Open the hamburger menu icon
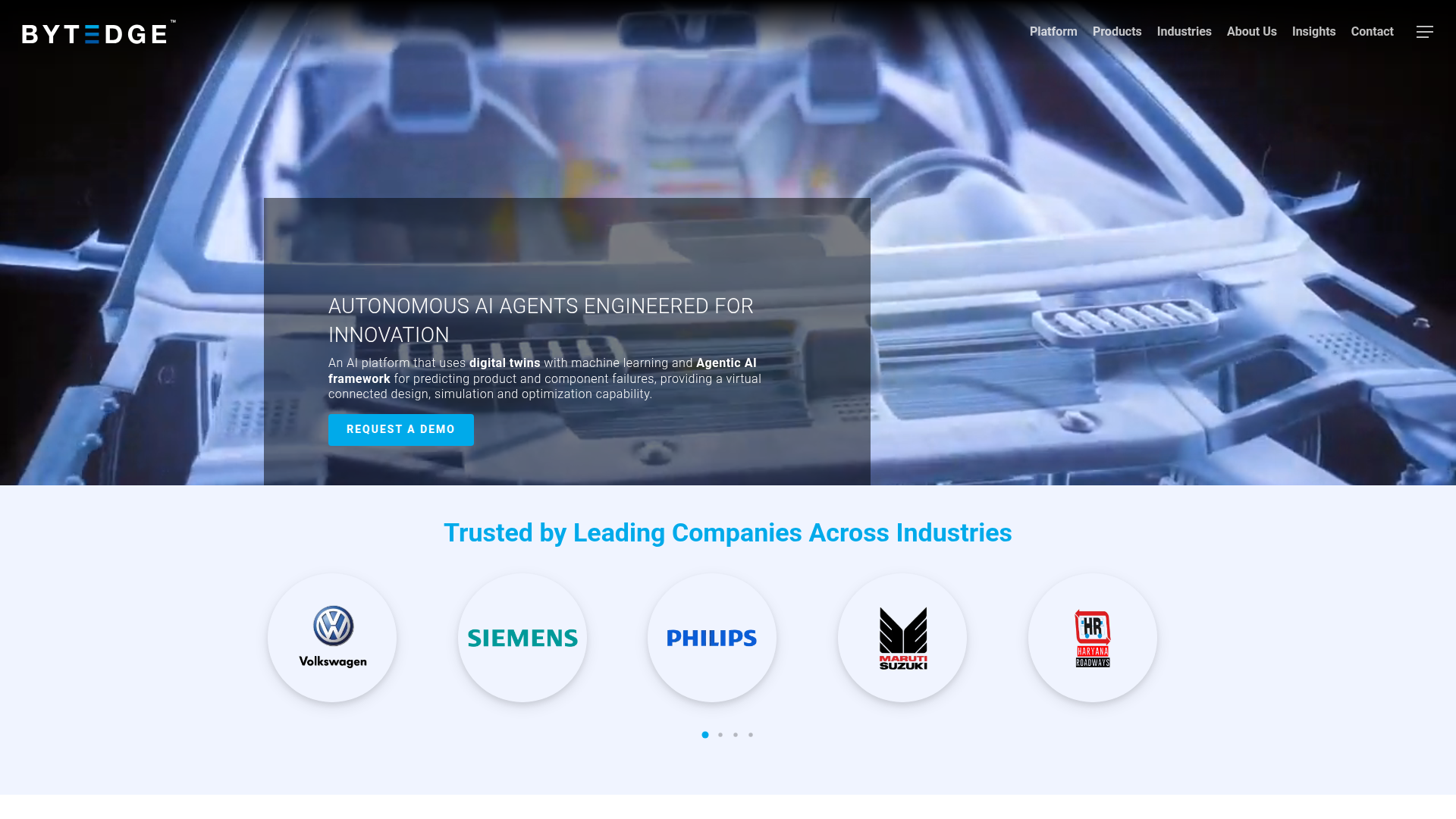This screenshot has height=819, width=1456. point(1424,32)
